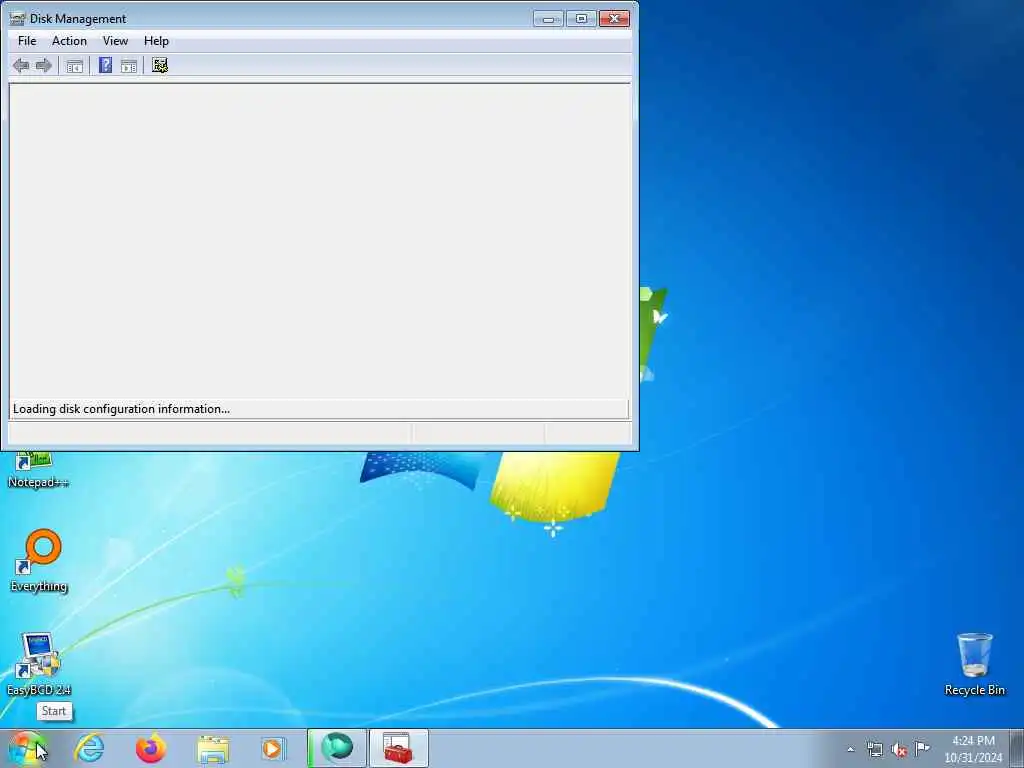Screen dimensions: 1024x768
Task: Click the taskbar clock showing 4:24 PM
Action: (973, 749)
